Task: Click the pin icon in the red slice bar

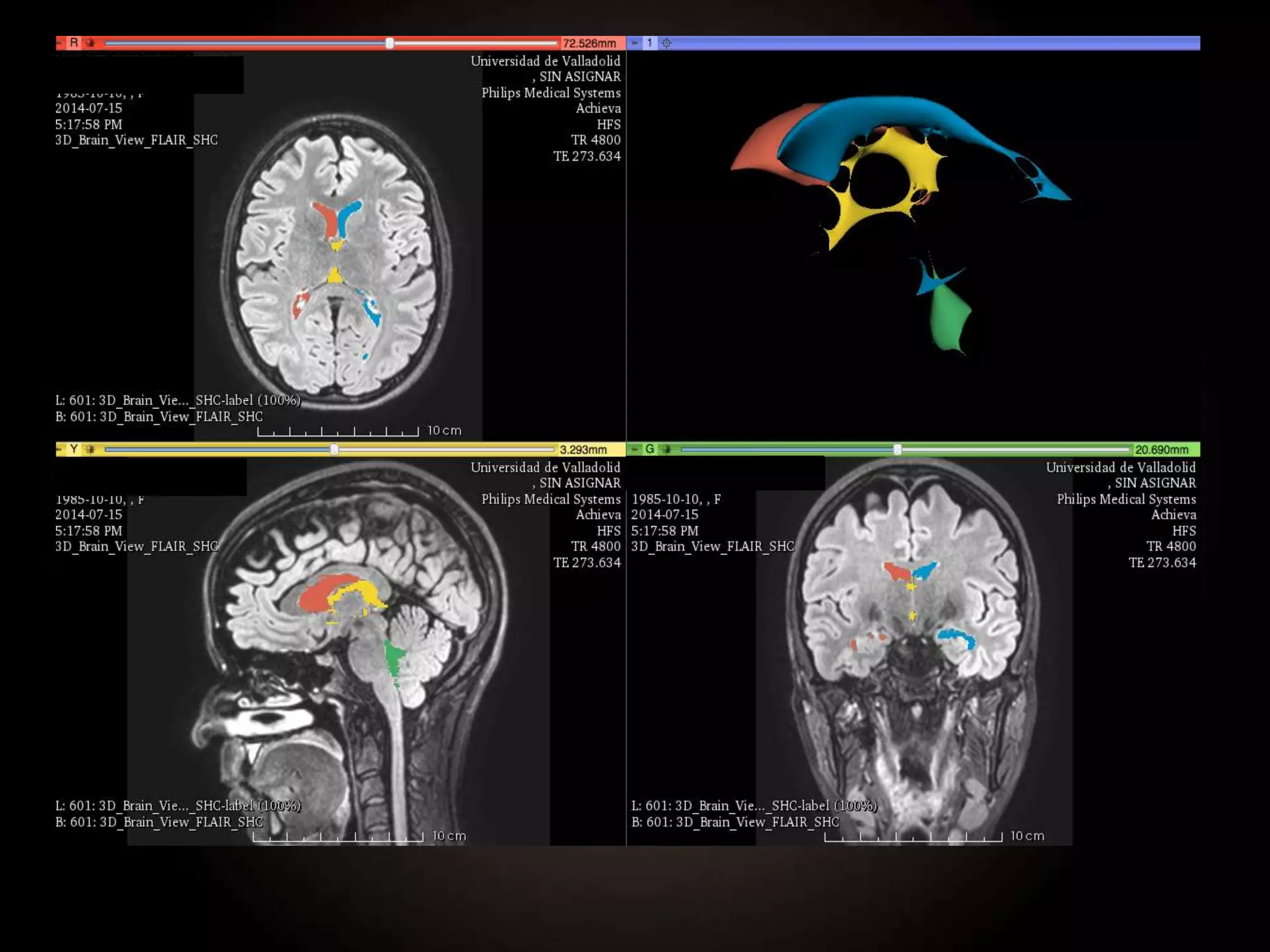Action: coord(60,43)
